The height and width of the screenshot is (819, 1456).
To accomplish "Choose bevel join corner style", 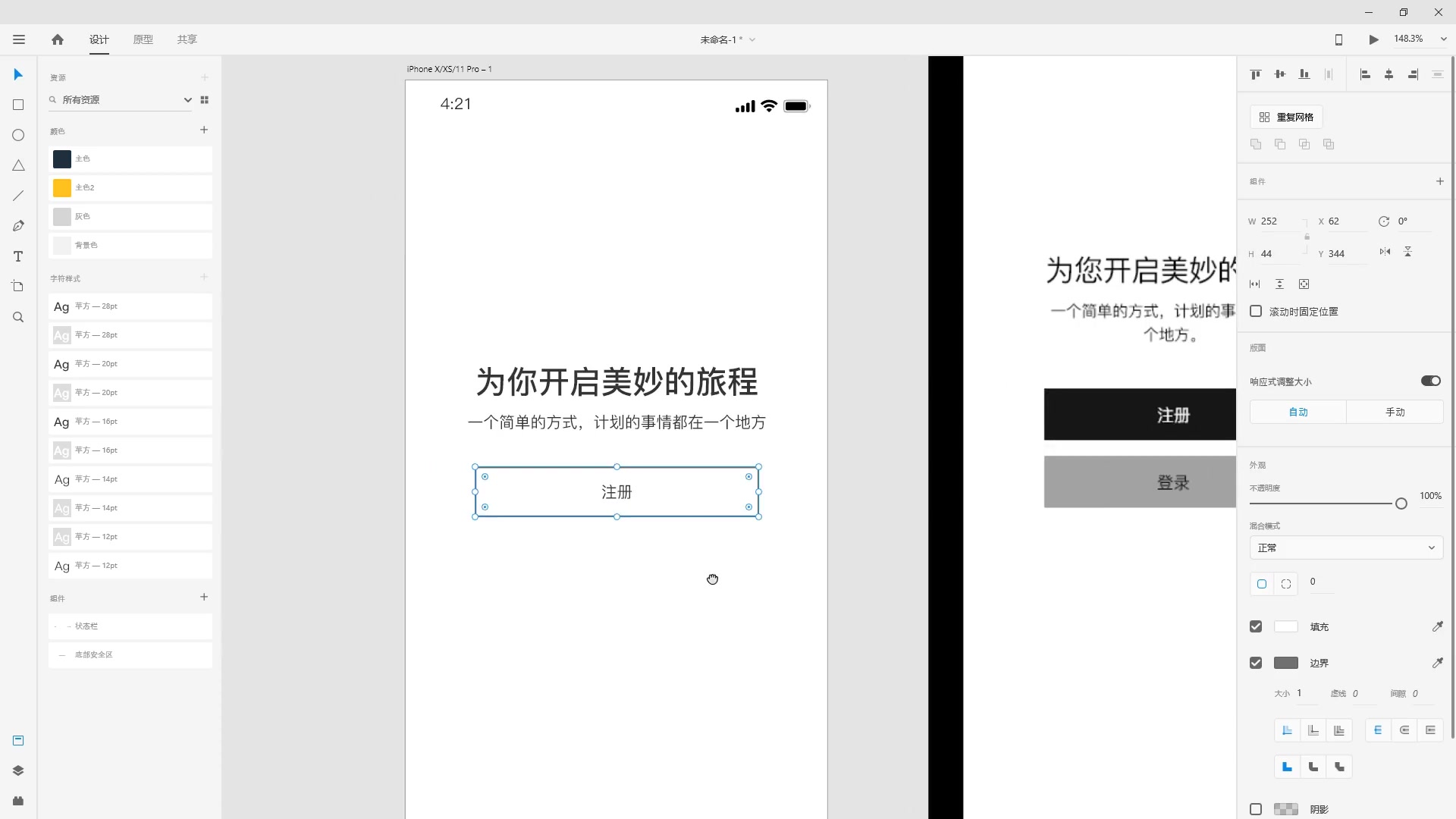I will click(1339, 767).
